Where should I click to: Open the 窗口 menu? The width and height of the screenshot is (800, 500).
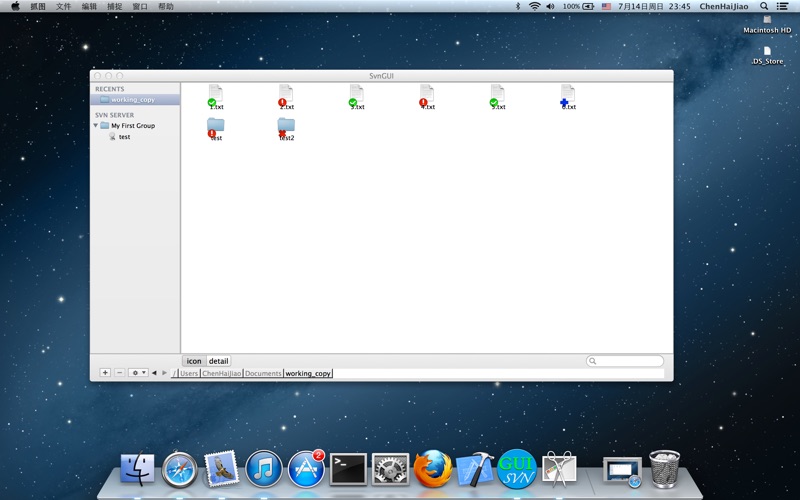(x=140, y=6)
